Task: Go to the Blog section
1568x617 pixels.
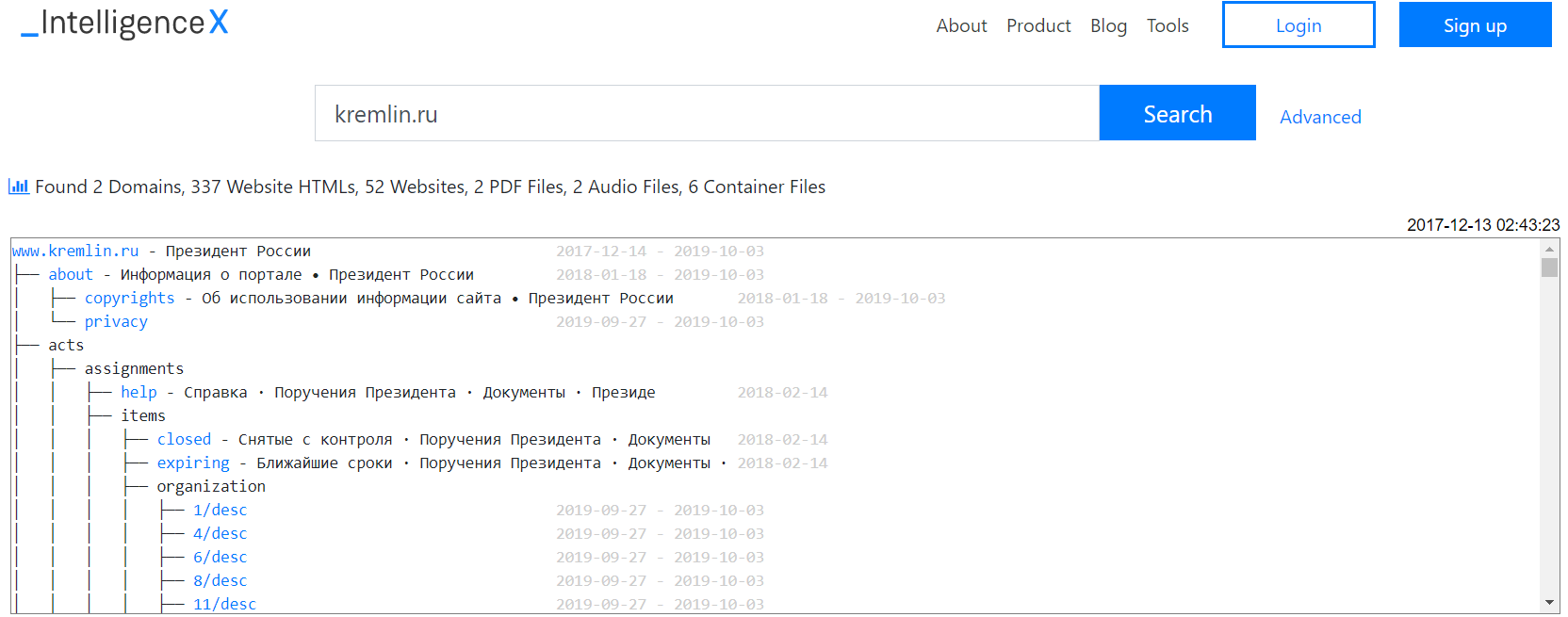Action: (x=1108, y=25)
